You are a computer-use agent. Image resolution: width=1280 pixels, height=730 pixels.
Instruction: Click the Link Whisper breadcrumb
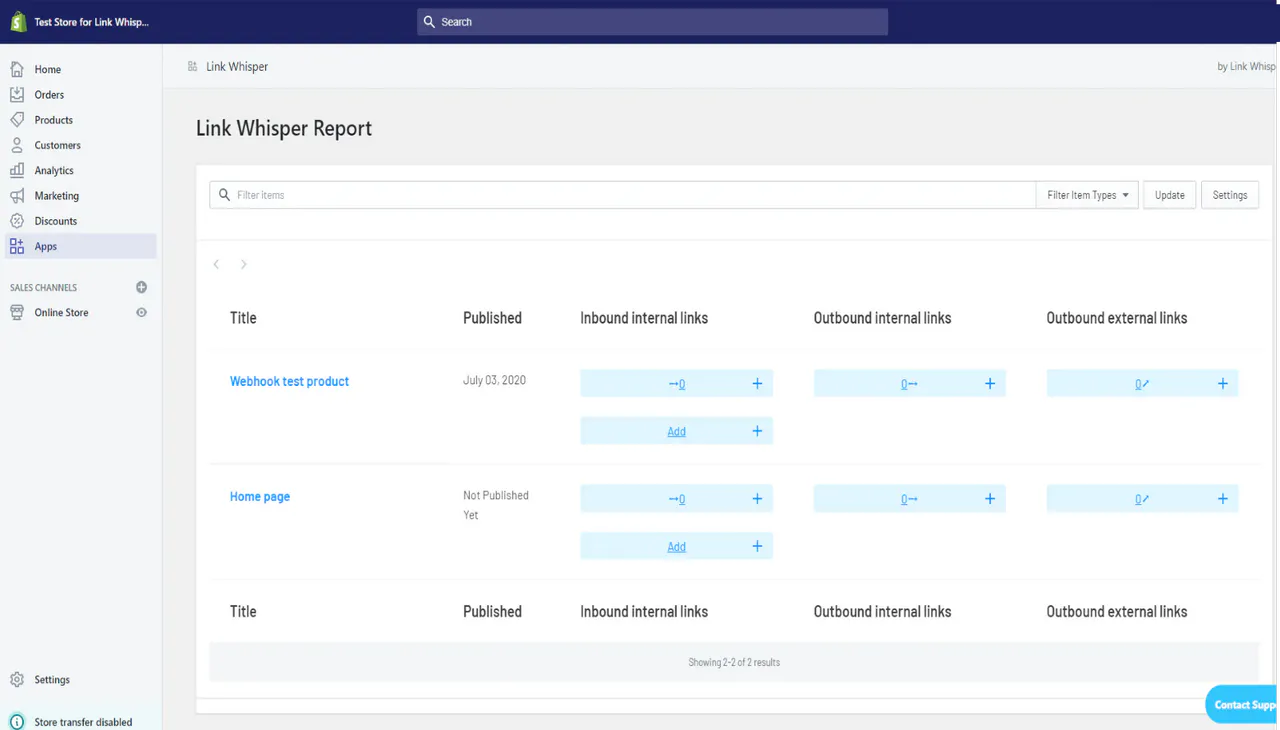pyautogui.click(x=237, y=67)
